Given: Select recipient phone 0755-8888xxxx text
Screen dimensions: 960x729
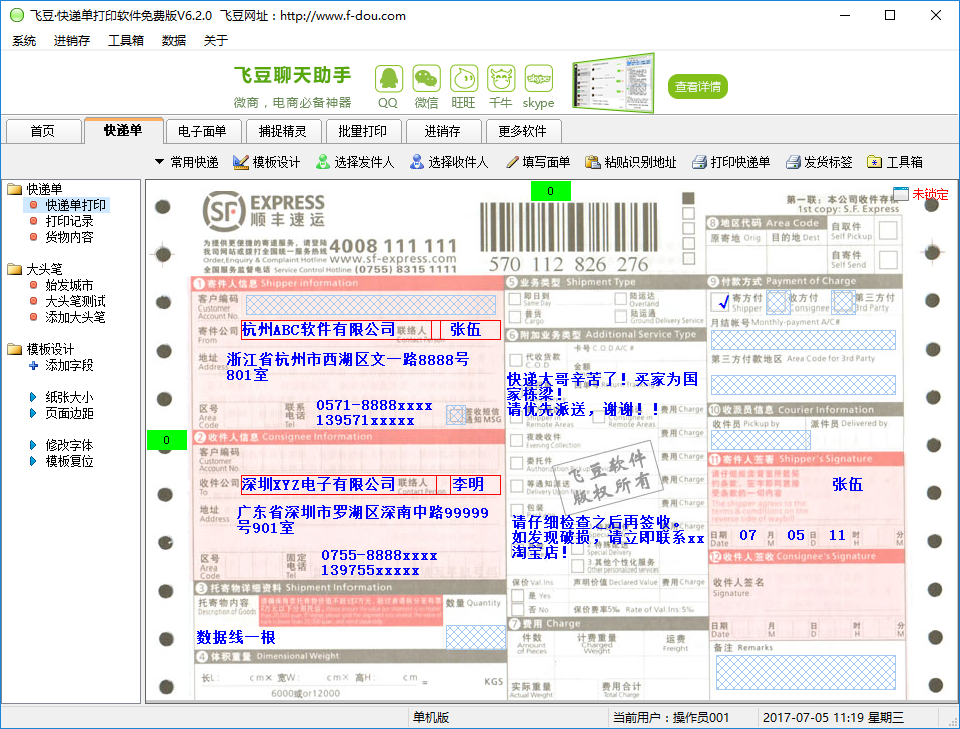Looking at the screenshot, I should click(379, 556).
